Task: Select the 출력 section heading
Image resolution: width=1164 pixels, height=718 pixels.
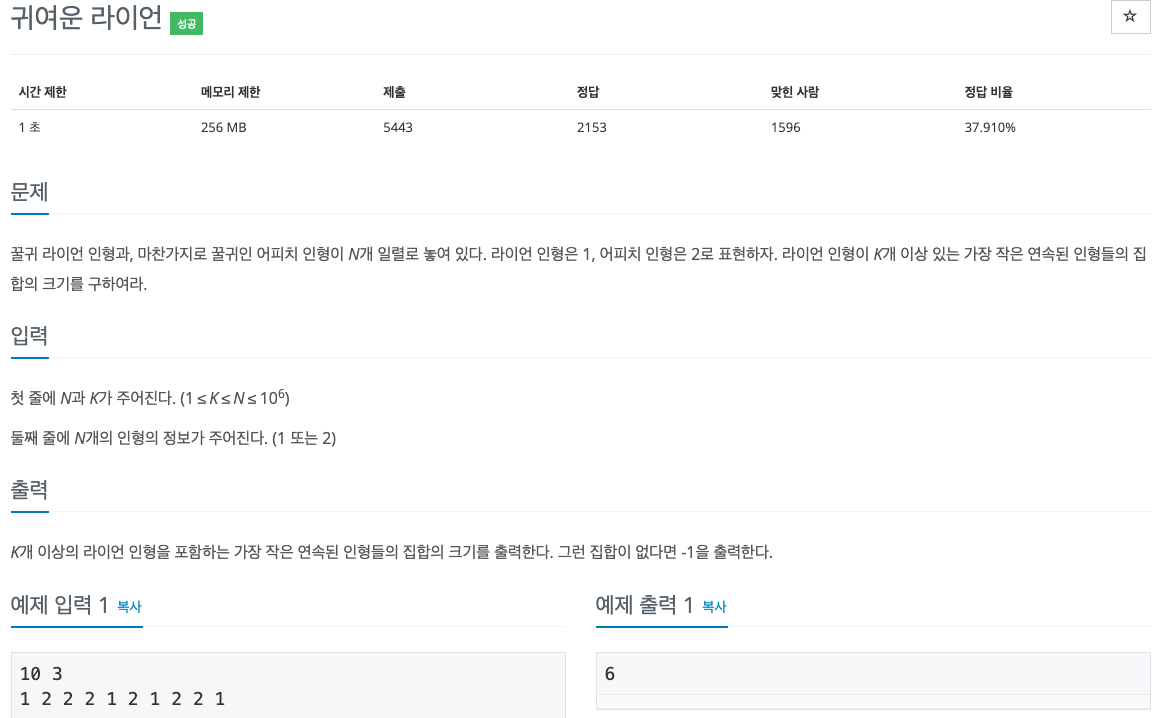Action: pos(30,489)
